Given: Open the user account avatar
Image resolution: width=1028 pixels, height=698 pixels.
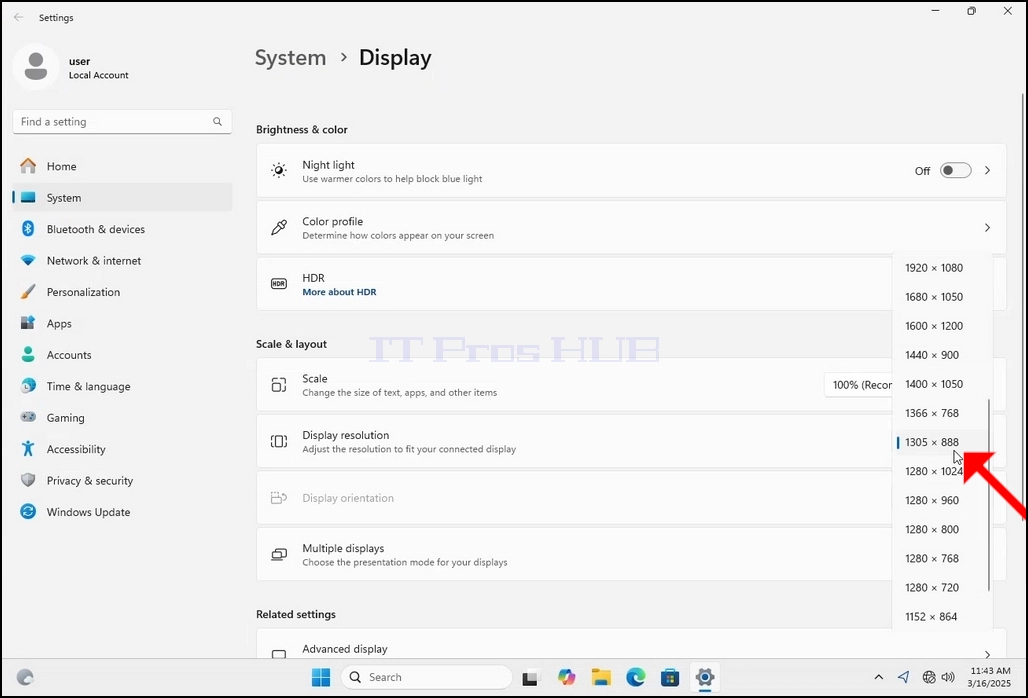Looking at the screenshot, I should tap(35, 67).
